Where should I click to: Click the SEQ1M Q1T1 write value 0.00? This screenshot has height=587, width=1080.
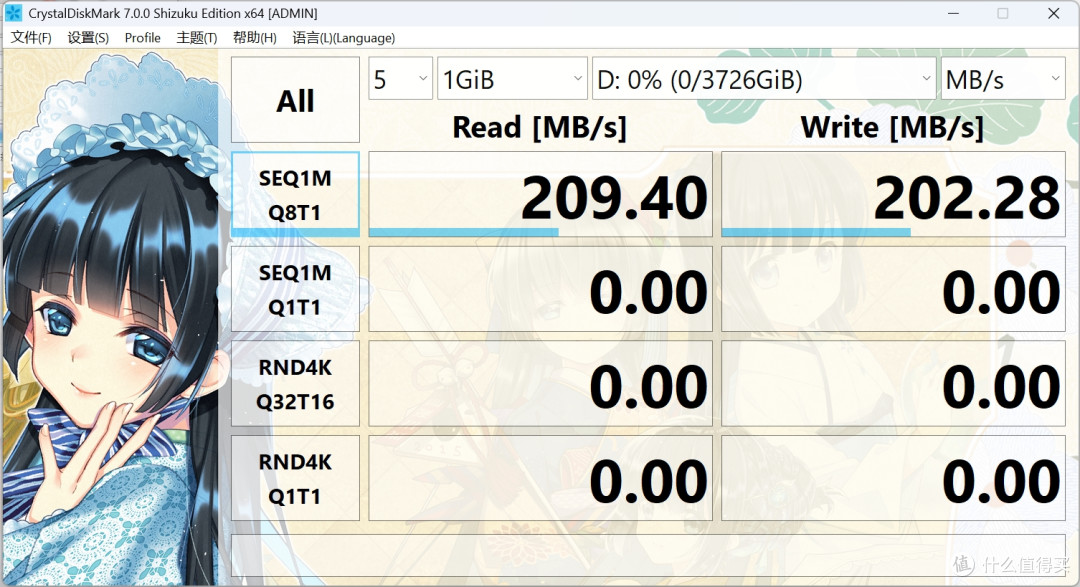click(x=893, y=289)
